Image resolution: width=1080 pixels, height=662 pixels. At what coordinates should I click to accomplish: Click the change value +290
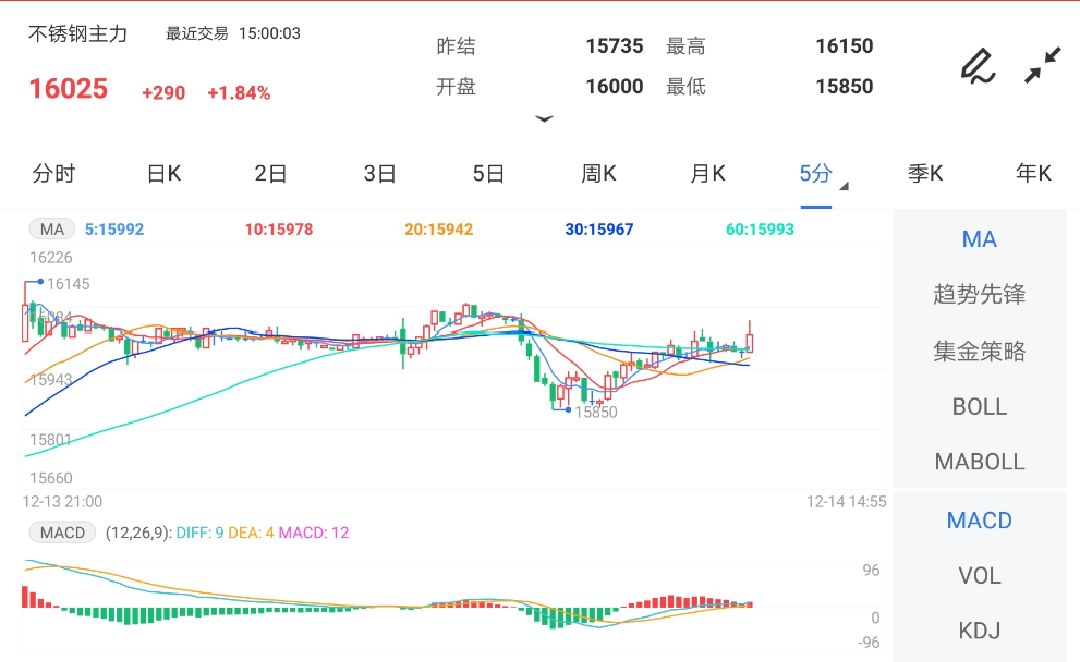[163, 93]
